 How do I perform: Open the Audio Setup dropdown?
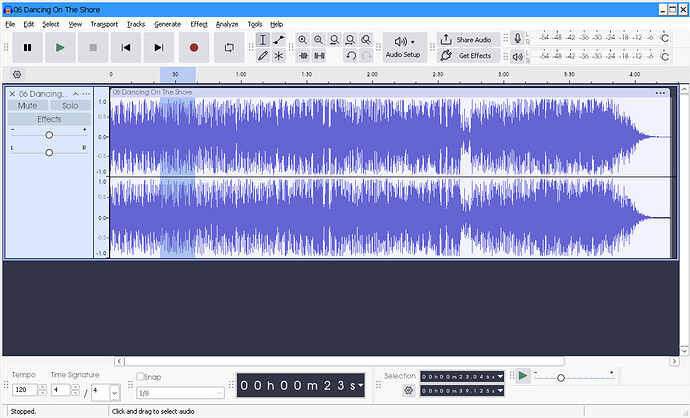(404, 48)
